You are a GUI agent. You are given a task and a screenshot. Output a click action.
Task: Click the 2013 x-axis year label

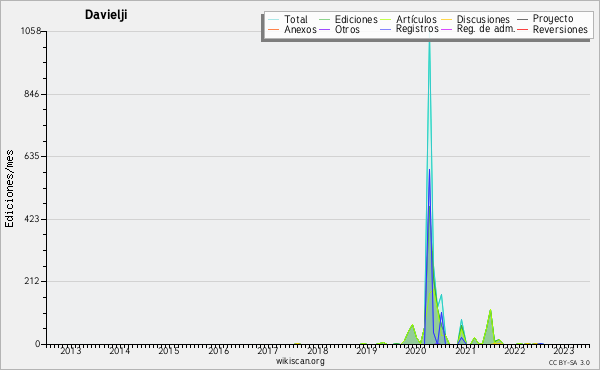(70, 351)
